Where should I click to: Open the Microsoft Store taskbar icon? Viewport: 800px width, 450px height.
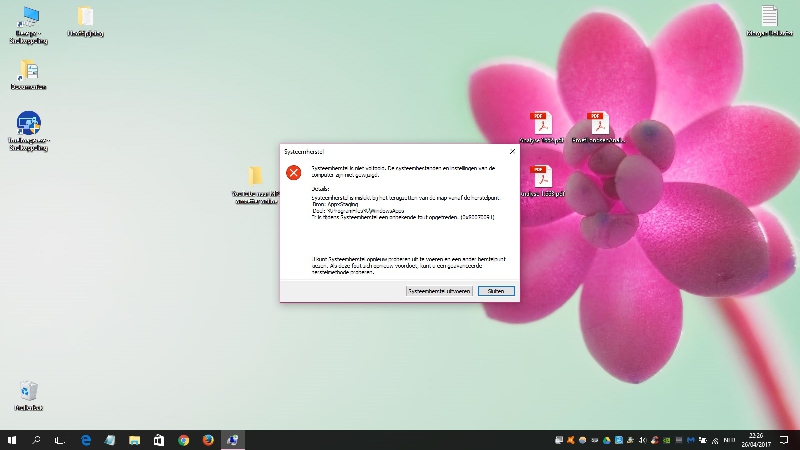point(159,440)
